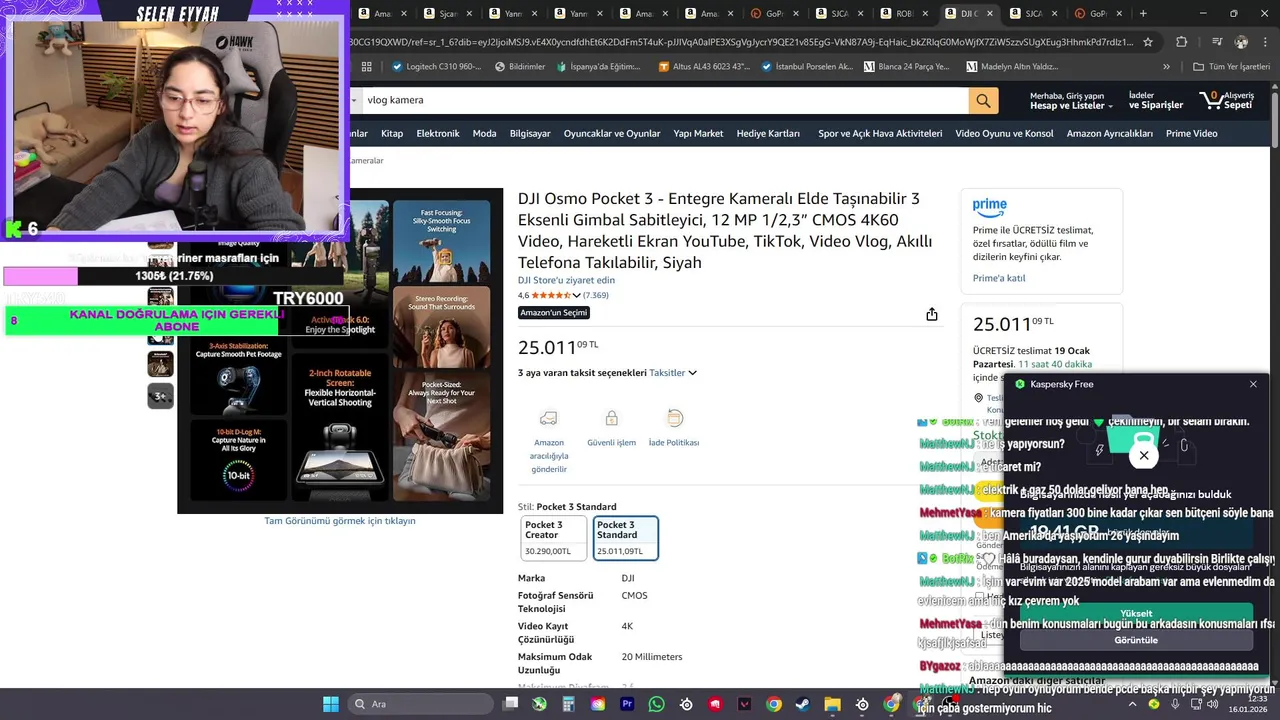Click Tam Görünümü görmek için tıklayın link
This screenshot has height=720, width=1280.
pyautogui.click(x=340, y=521)
